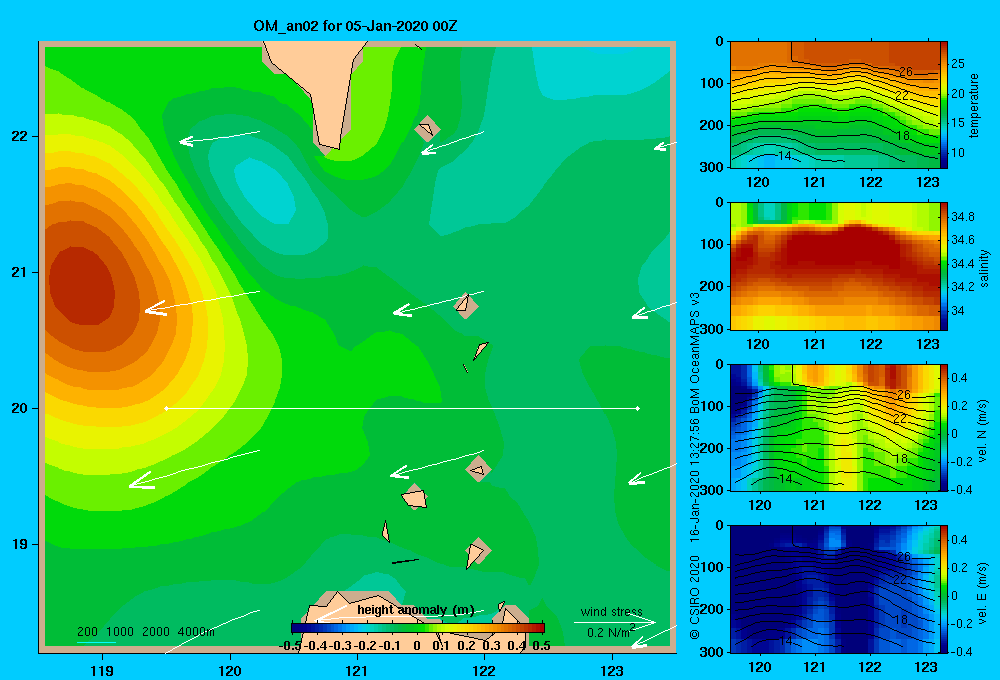Click the title "OM_an02 for 05-Jan-2020 00Z"

[x=355, y=26]
